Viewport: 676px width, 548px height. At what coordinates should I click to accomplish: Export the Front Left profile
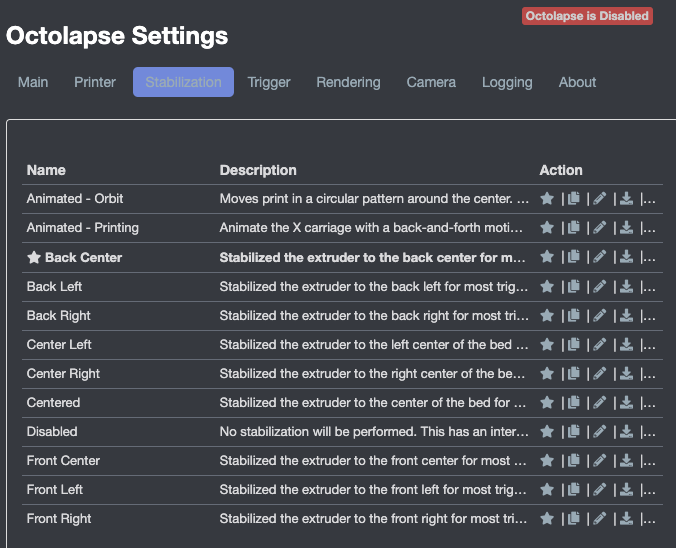pyautogui.click(x=626, y=489)
